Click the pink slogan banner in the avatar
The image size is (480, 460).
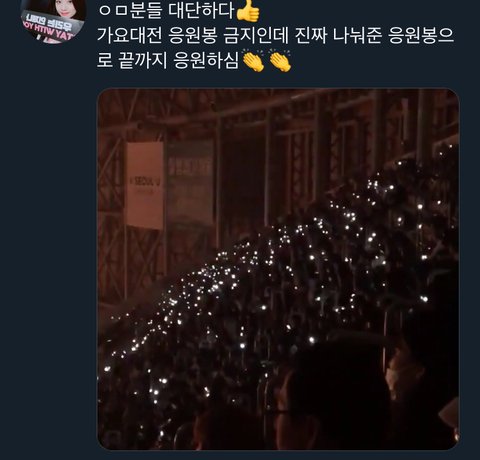tap(50, 28)
